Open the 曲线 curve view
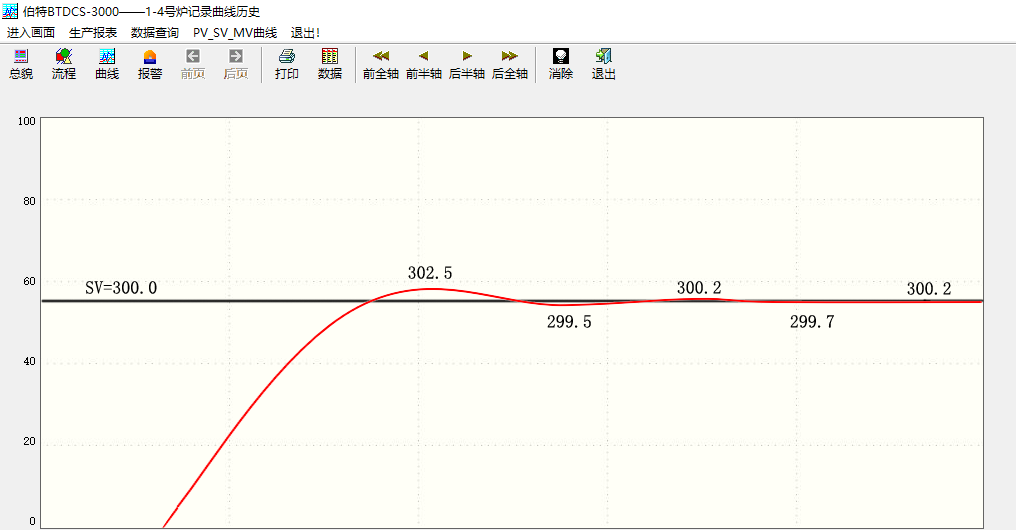Viewport: 1016px width, 530px height. click(107, 64)
